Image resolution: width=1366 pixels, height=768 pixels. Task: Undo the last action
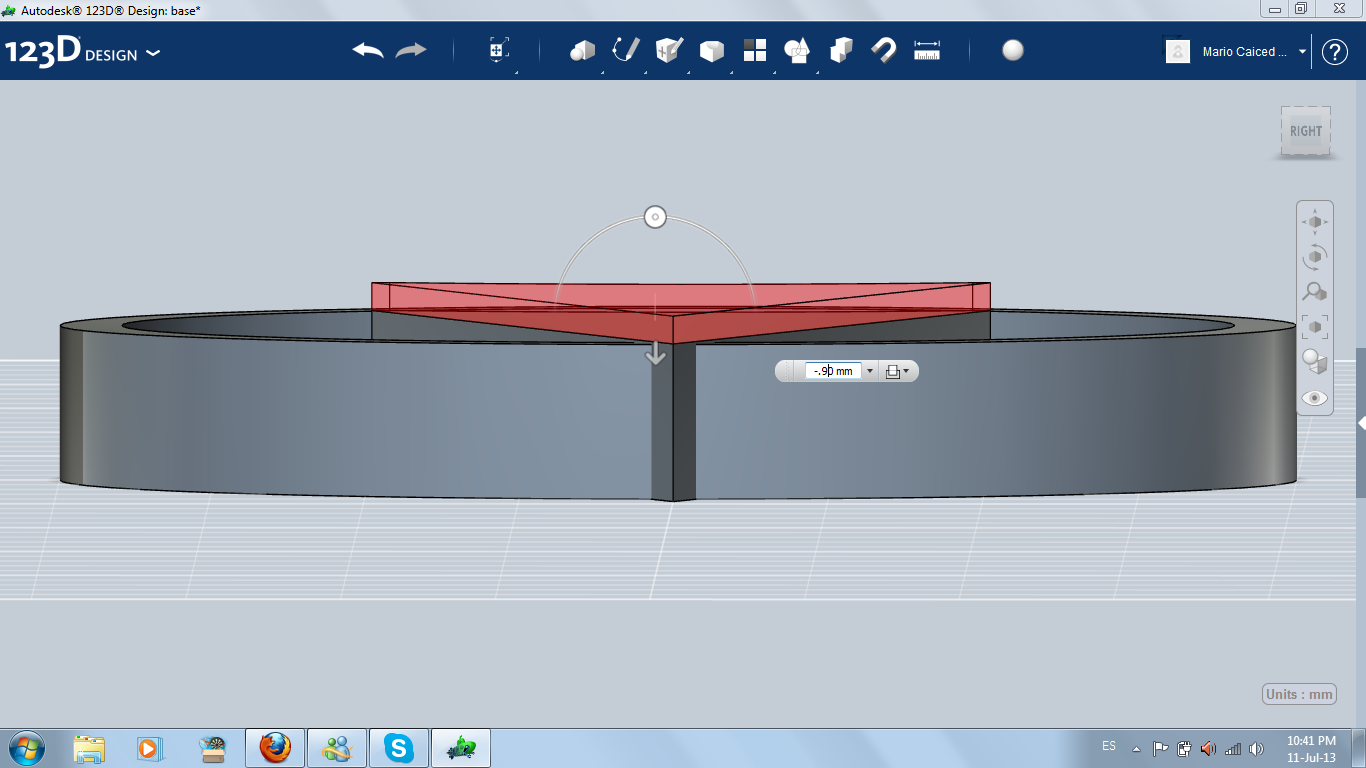tap(368, 50)
